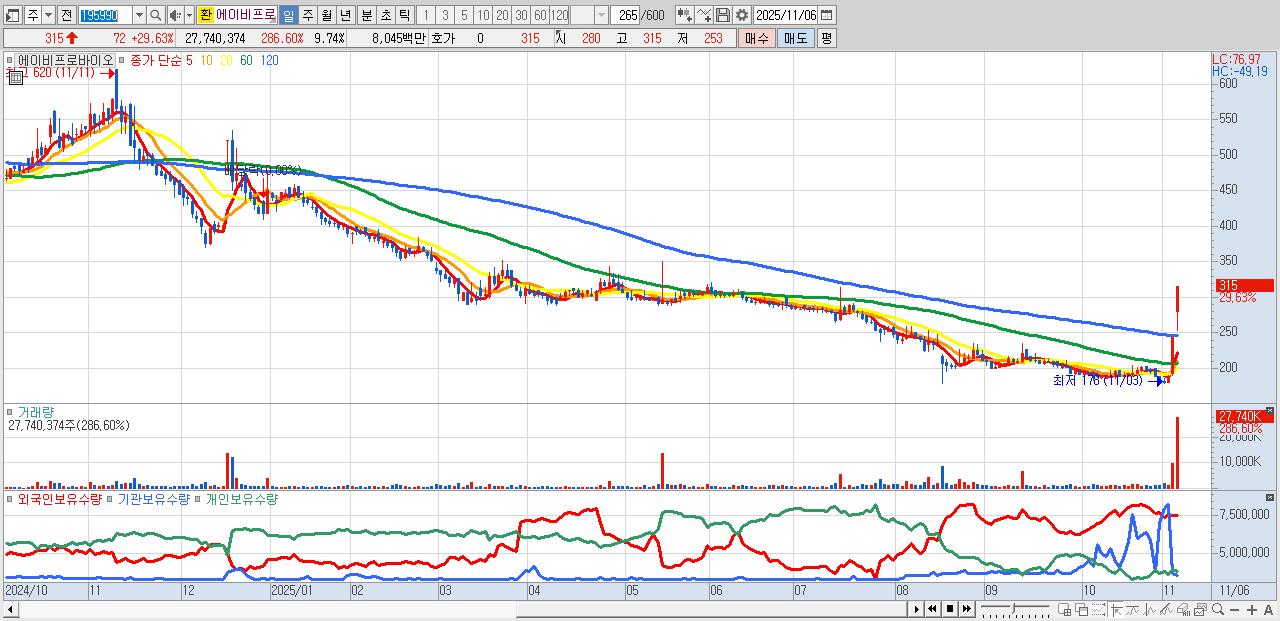The height and width of the screenshot is (621, 1280).
Task: Click the candle count field showing 265
Action: point(625,15)
